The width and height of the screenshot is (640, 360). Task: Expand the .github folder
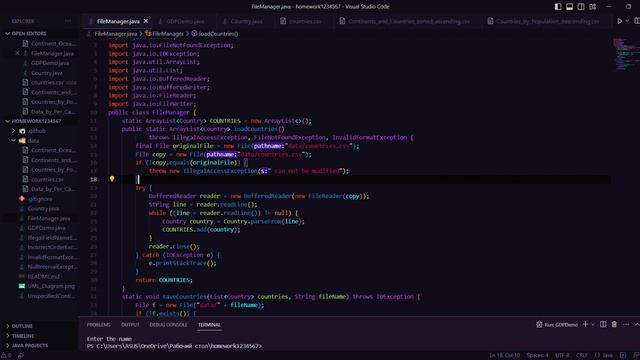[x=37, y=131]
